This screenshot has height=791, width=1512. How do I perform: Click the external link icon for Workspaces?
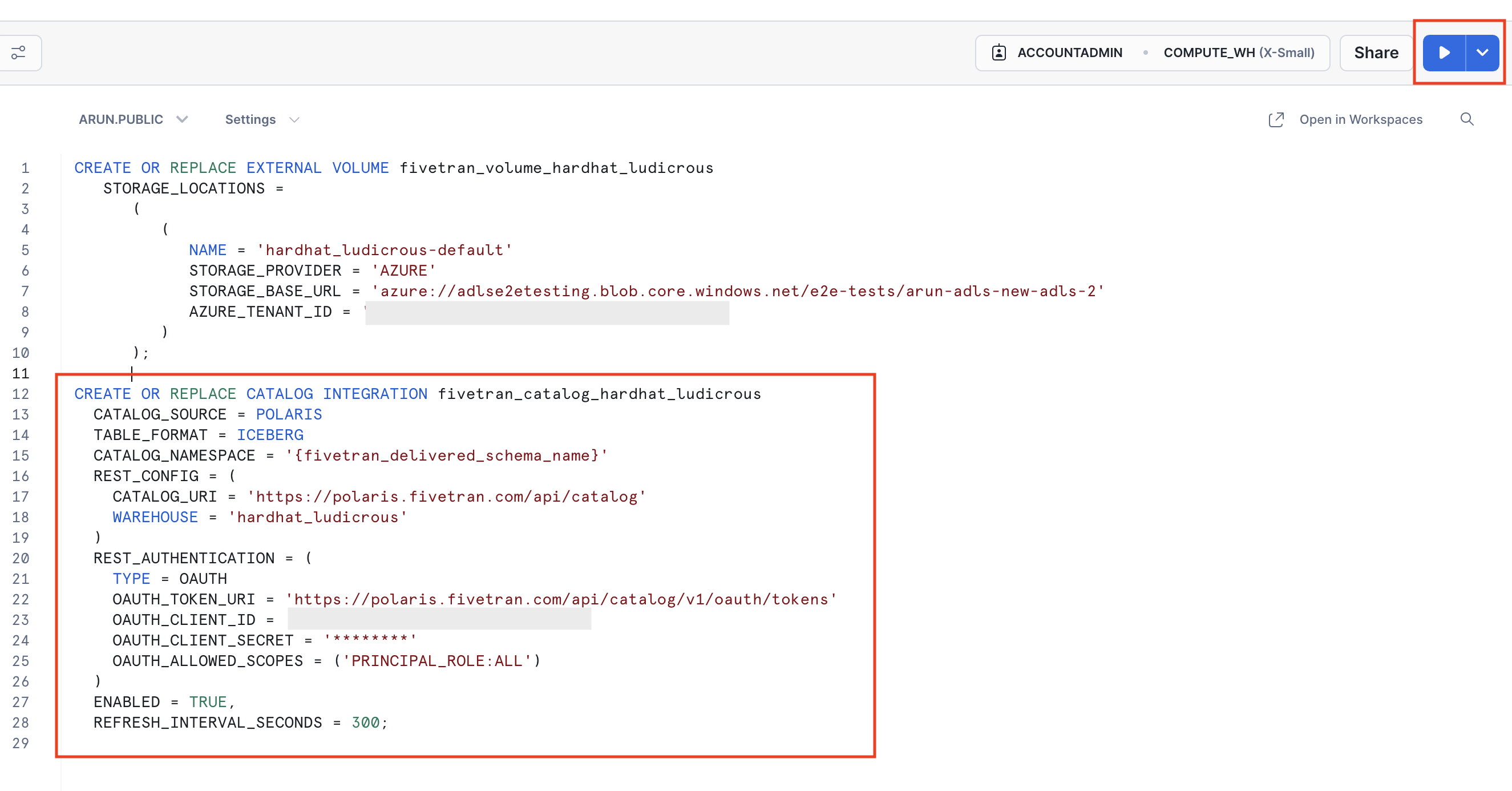coord(1276,119)
